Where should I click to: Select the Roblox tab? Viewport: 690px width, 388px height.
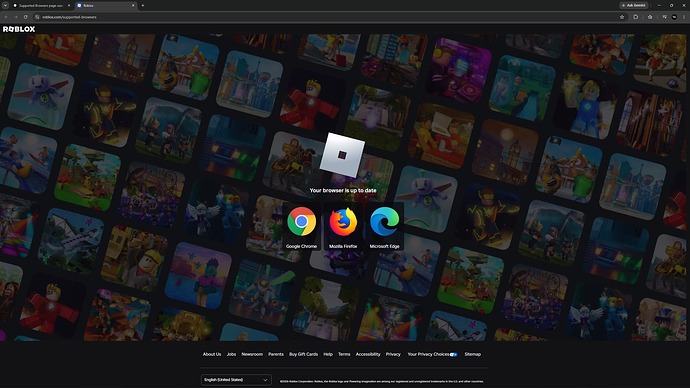pyautogui.click(x=106, y=5)
